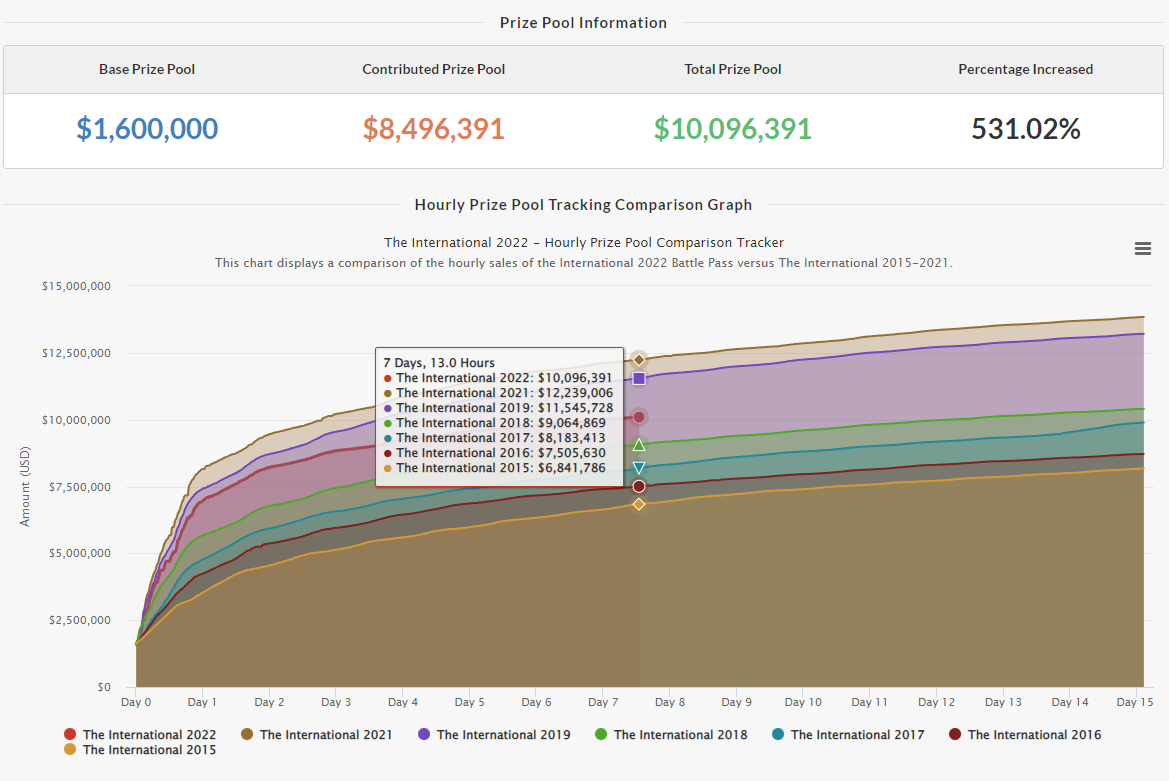This screenshot has height=781, width=1169.
Task: Open the chart export hamburger menu
Action: tap(1142, 248)
